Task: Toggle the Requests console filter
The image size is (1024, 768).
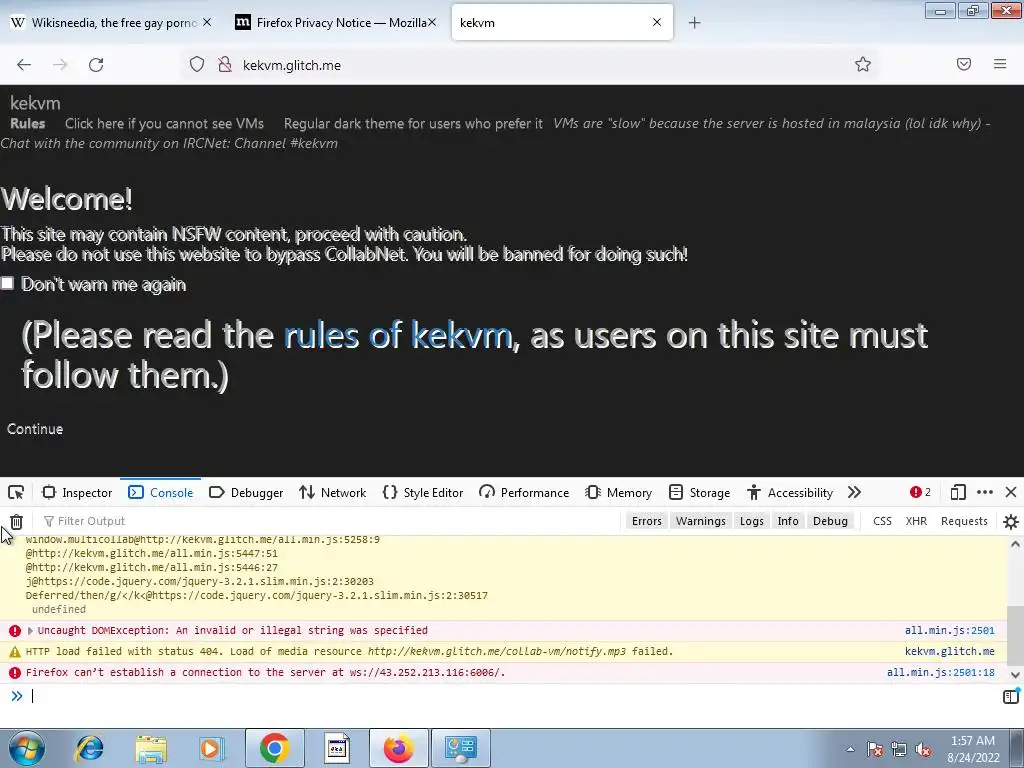Action: 964,521
